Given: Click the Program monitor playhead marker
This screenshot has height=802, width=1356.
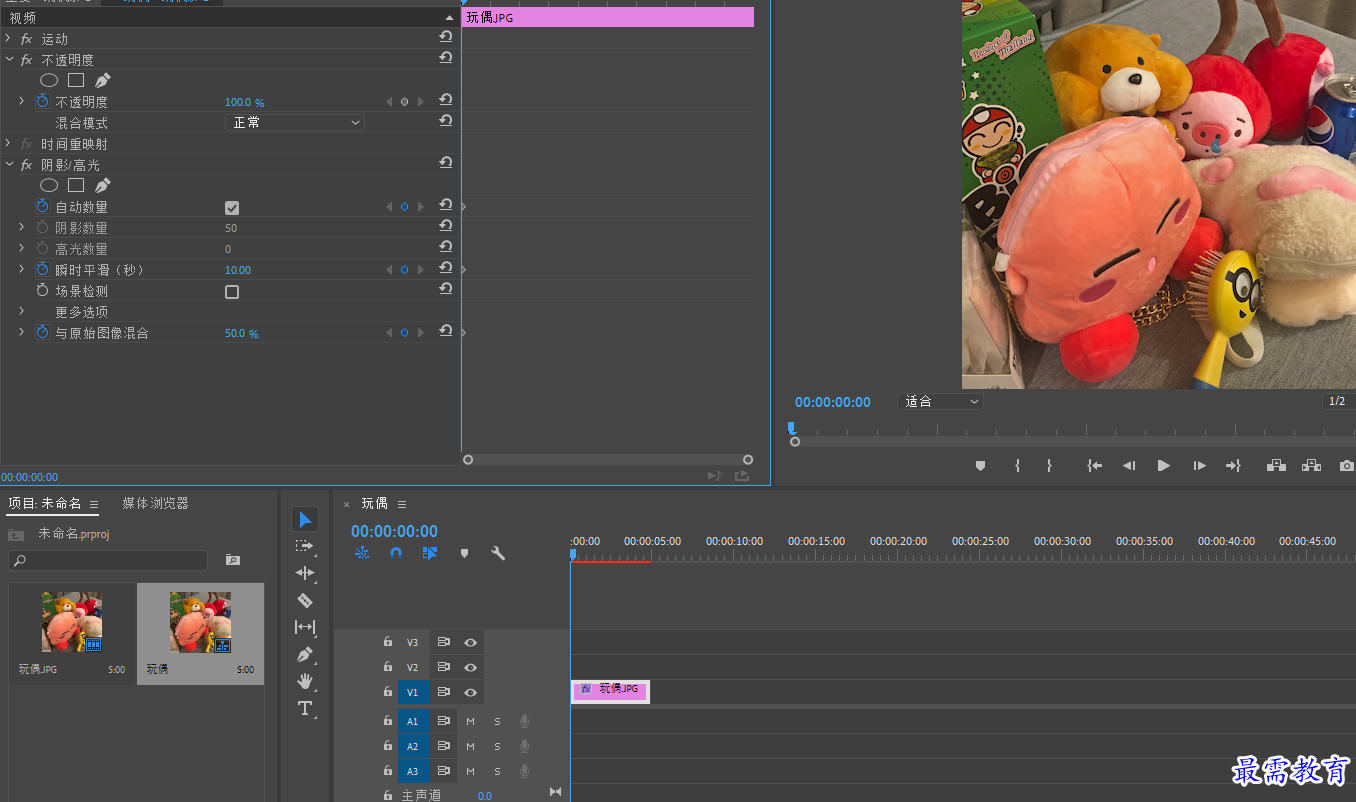Looking at the screenshot, I should click(790, 427).
